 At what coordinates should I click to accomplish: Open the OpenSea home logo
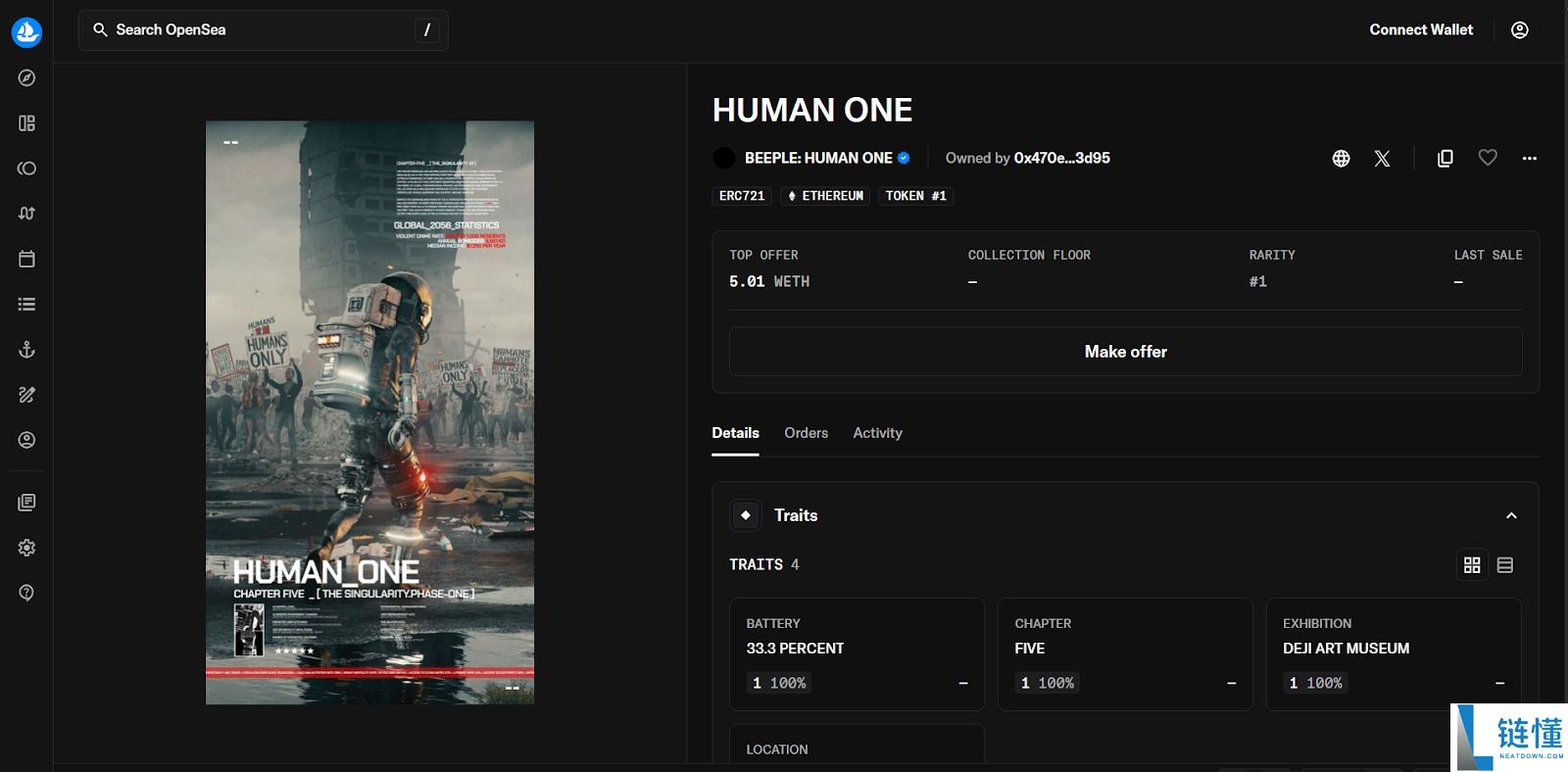26,31
